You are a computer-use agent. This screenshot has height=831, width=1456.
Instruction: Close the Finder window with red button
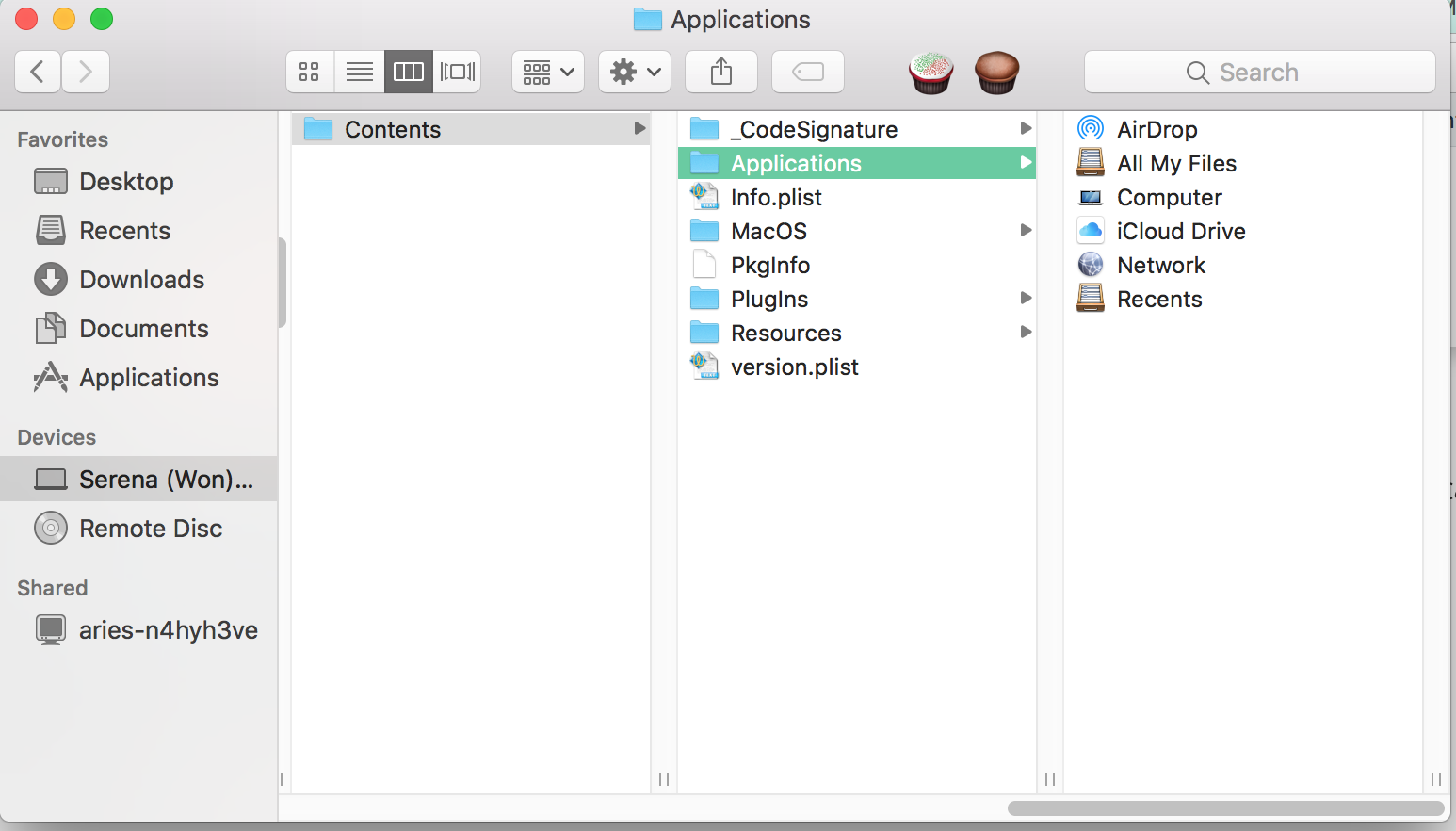click(26, 19)
